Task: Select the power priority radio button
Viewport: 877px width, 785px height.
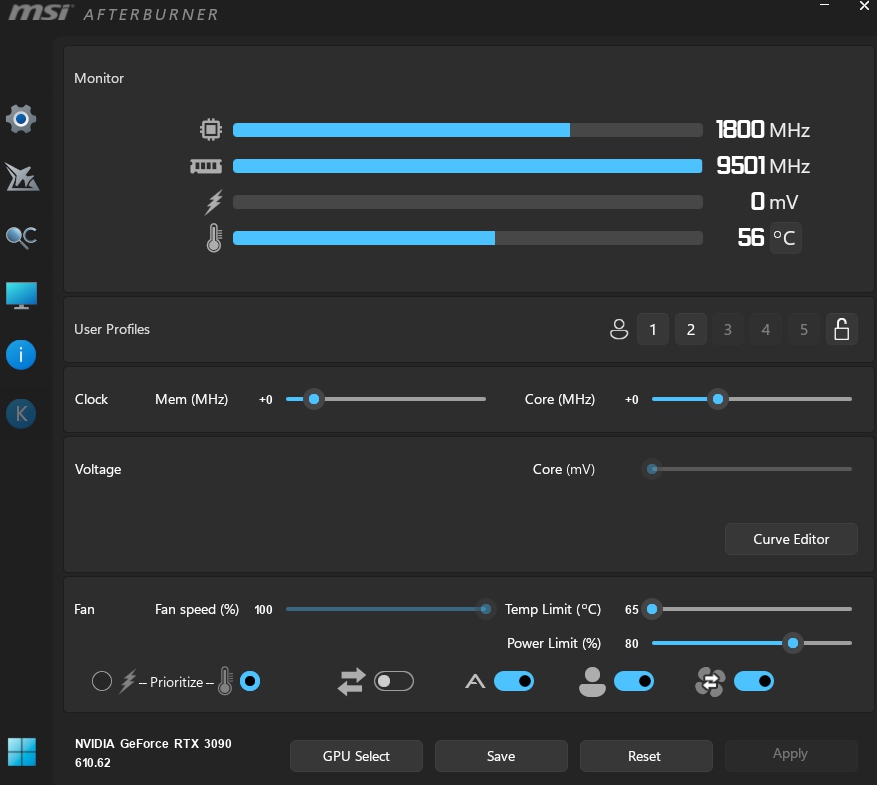Action: point(102,682)
